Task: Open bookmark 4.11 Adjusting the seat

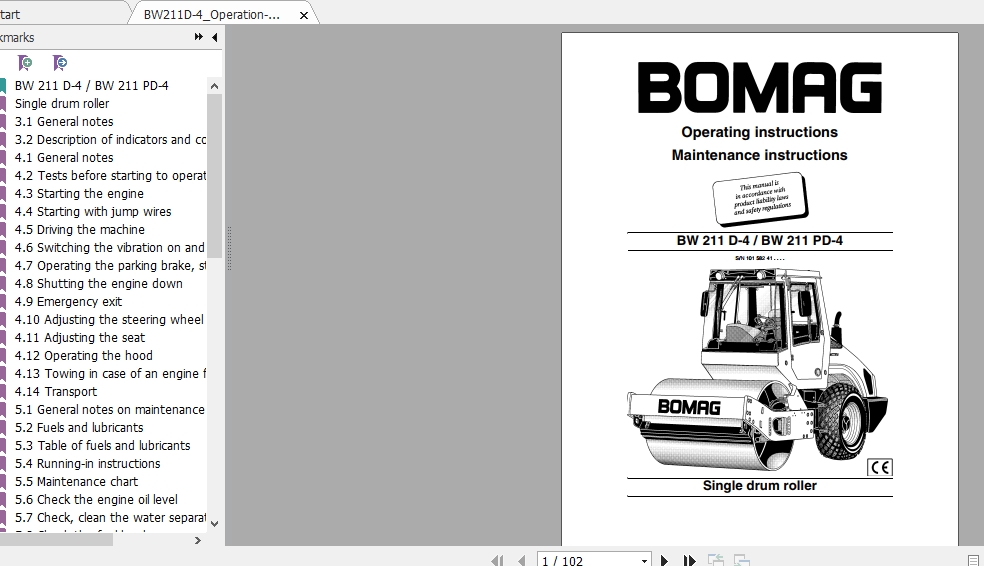Action: 80,338
